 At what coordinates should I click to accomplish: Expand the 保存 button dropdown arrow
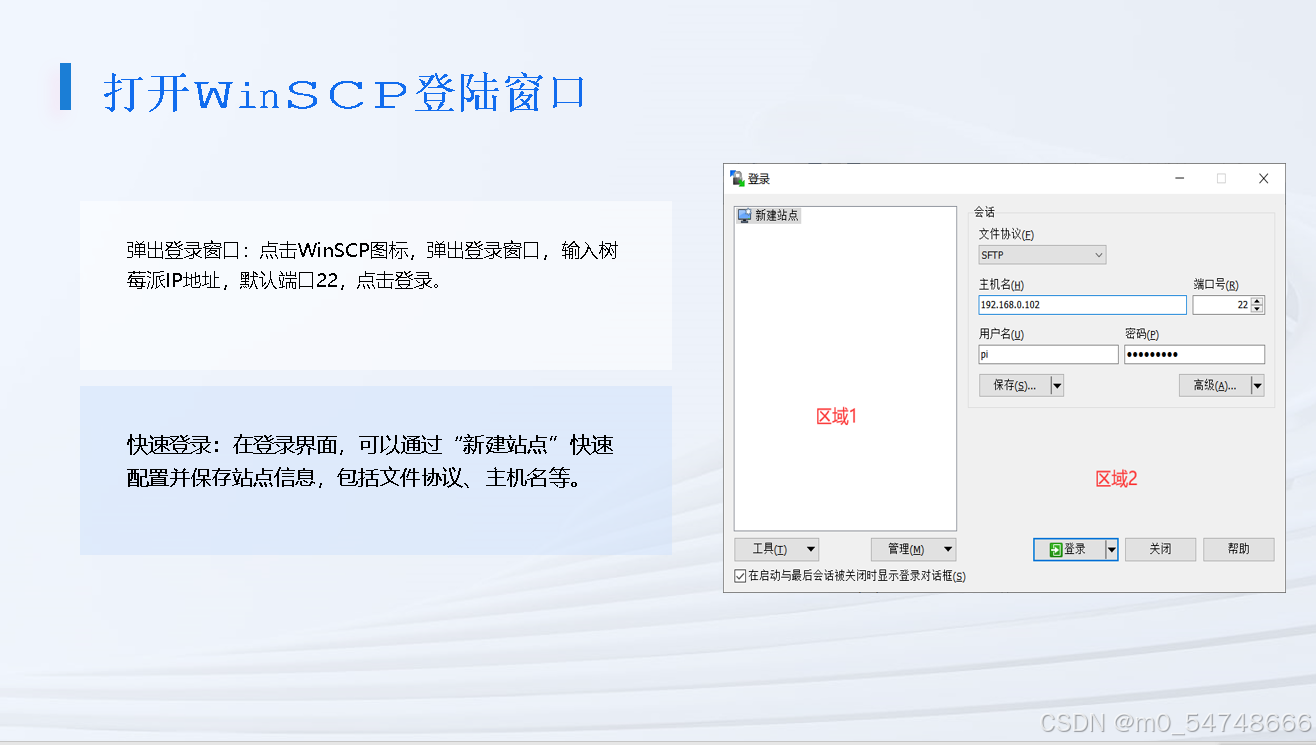[1057, 385]
